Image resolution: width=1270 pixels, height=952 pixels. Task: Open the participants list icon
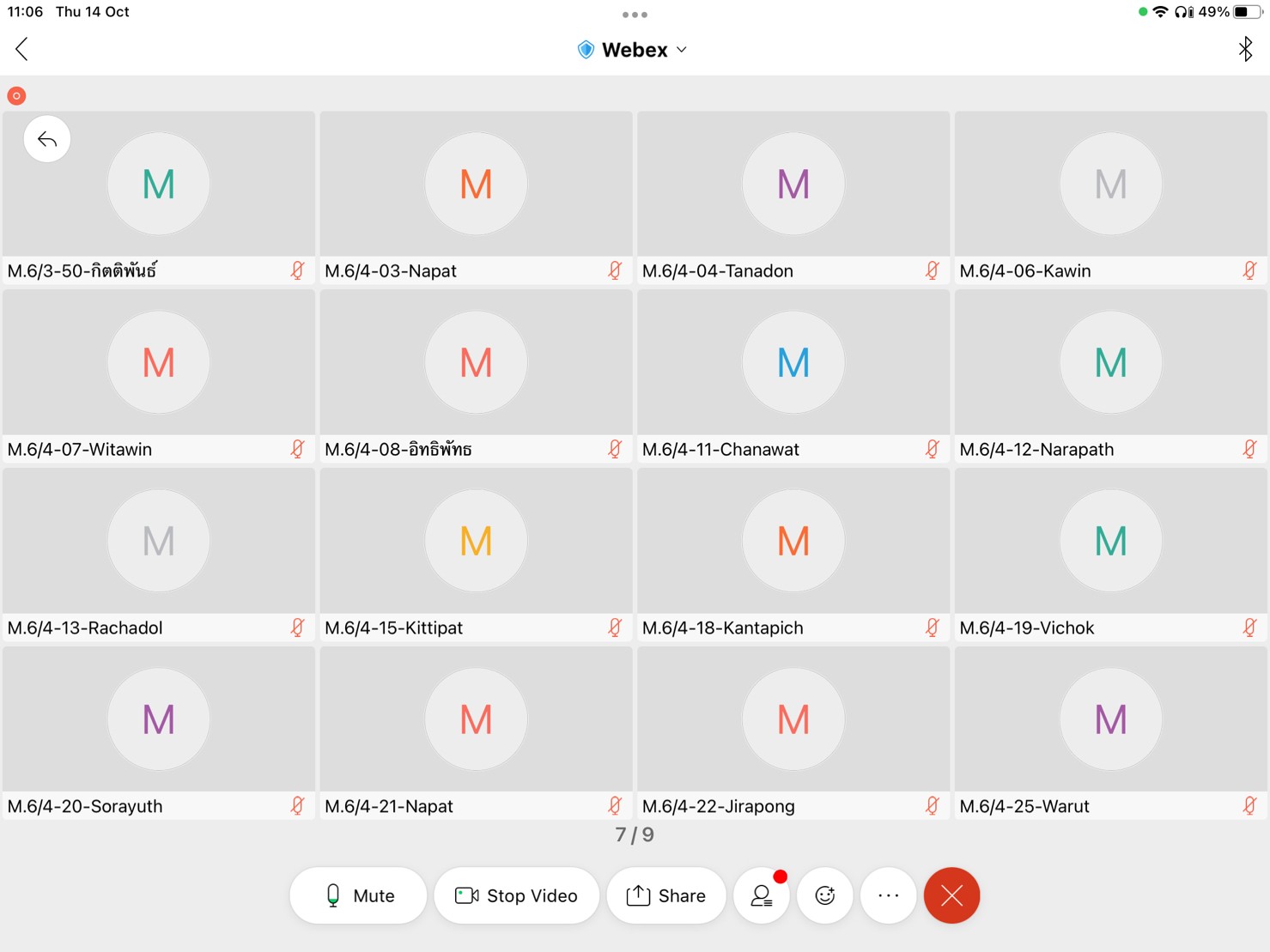762,895
